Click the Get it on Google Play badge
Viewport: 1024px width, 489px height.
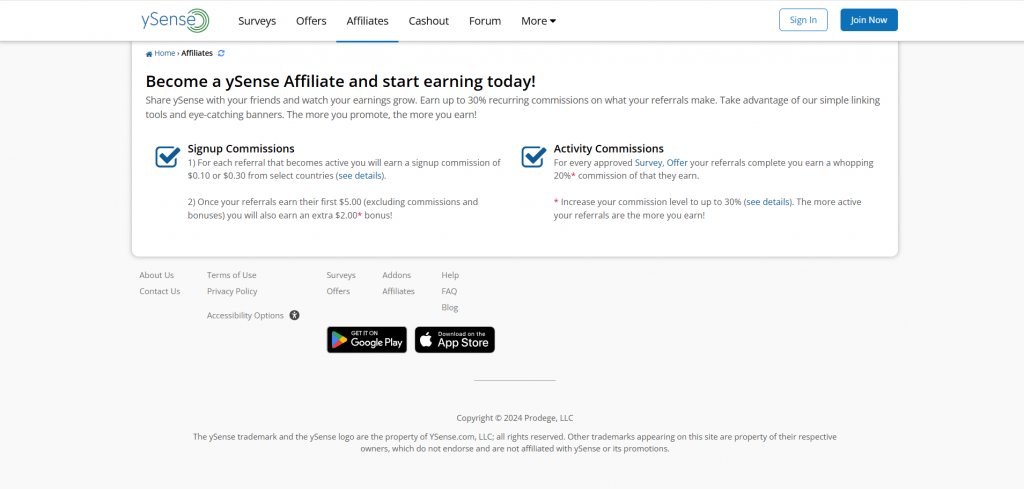[x=367, y=339]
